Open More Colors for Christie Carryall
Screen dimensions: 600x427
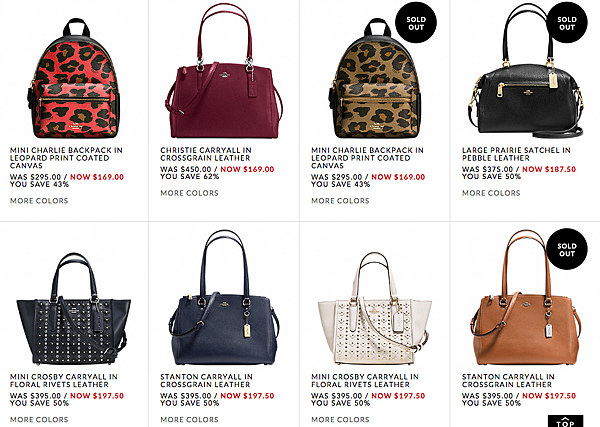189,193
